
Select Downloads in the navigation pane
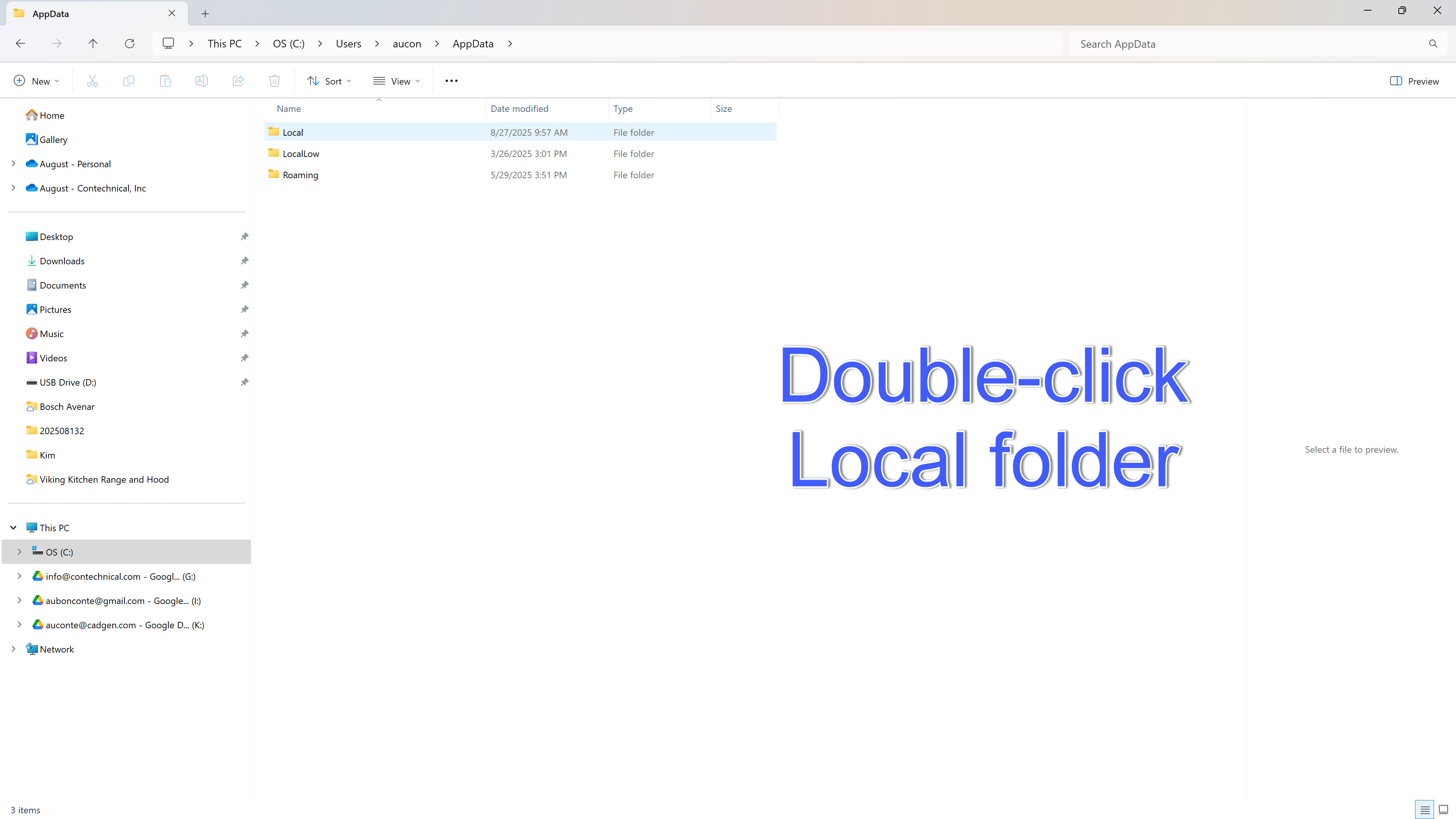point(55,260)
